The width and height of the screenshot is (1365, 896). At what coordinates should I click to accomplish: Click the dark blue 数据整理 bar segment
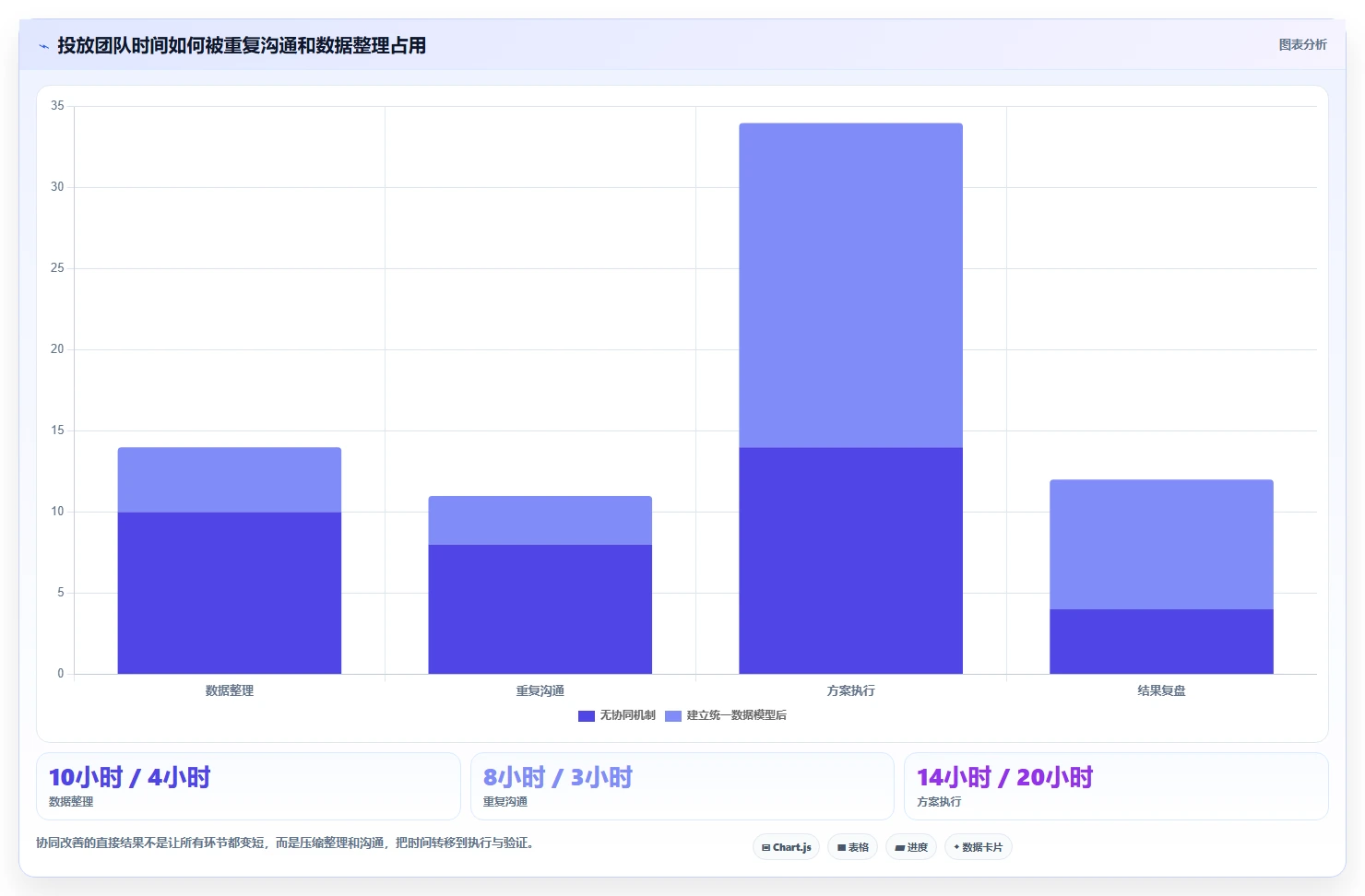pos(230,593)
